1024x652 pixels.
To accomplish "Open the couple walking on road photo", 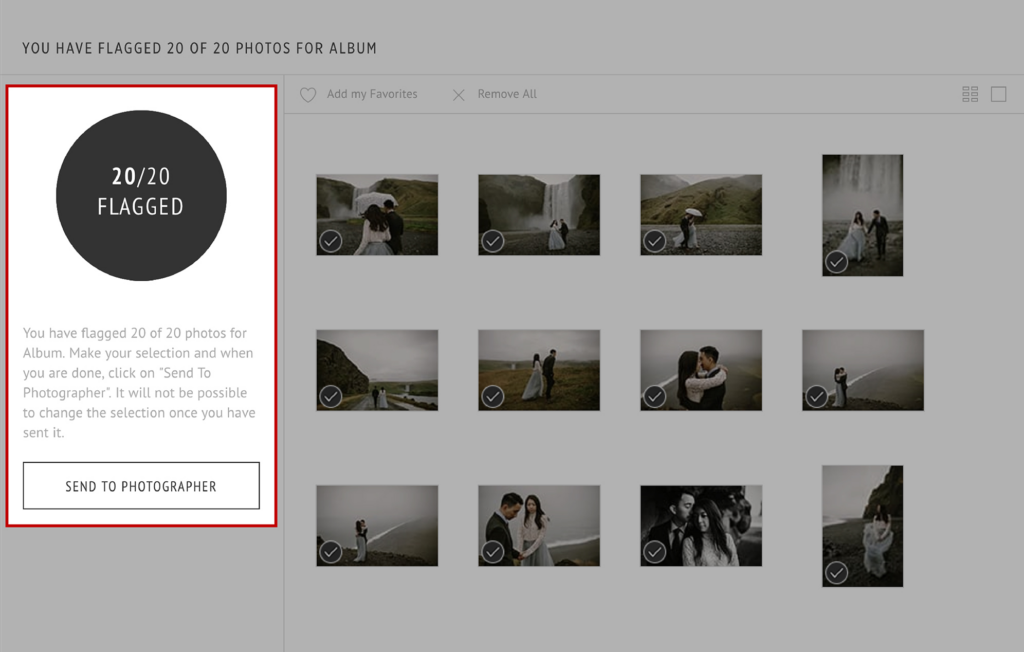I will click(377, 370).
